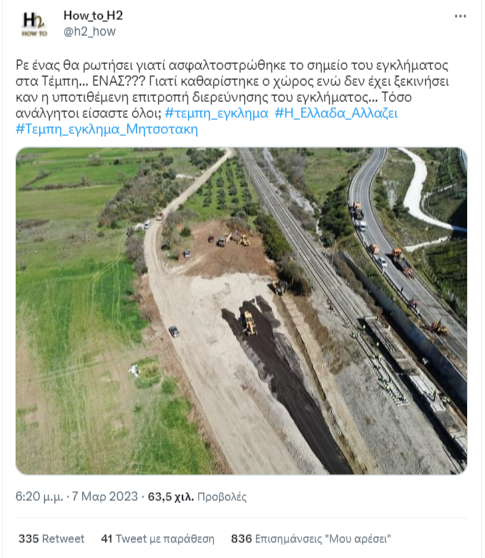Image resolution: width=485 pixels, height=558 pixels.
Task: Click the word Προβολές beside view count
Action: point(222,496)
